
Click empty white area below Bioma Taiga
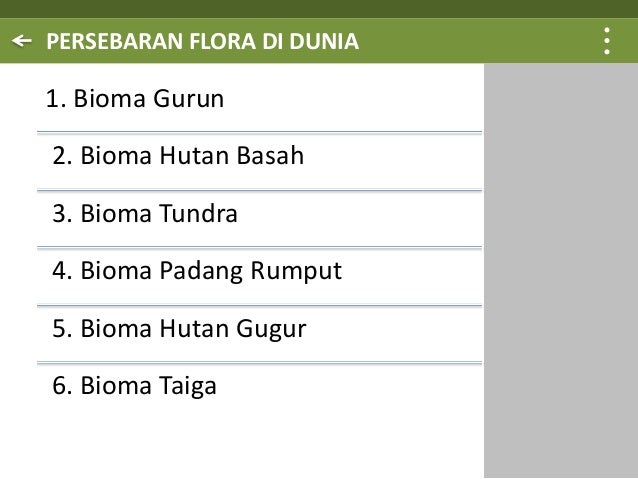coord(240,440)
